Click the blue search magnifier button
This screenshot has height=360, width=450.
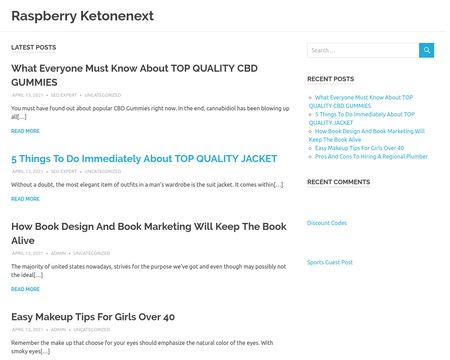click(426, 50)
